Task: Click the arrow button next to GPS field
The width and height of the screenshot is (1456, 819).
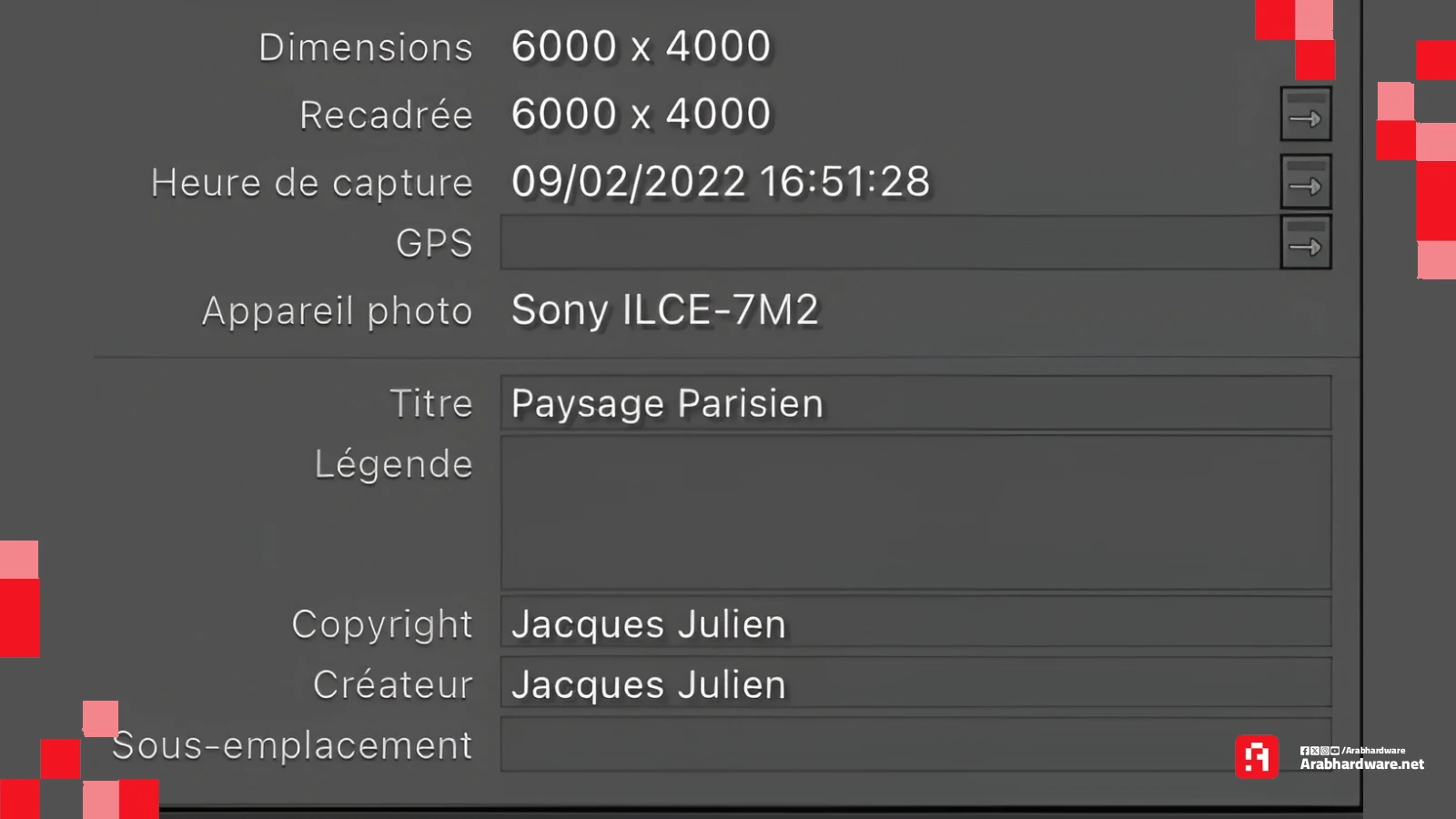Action: [x=1305, y=243]
